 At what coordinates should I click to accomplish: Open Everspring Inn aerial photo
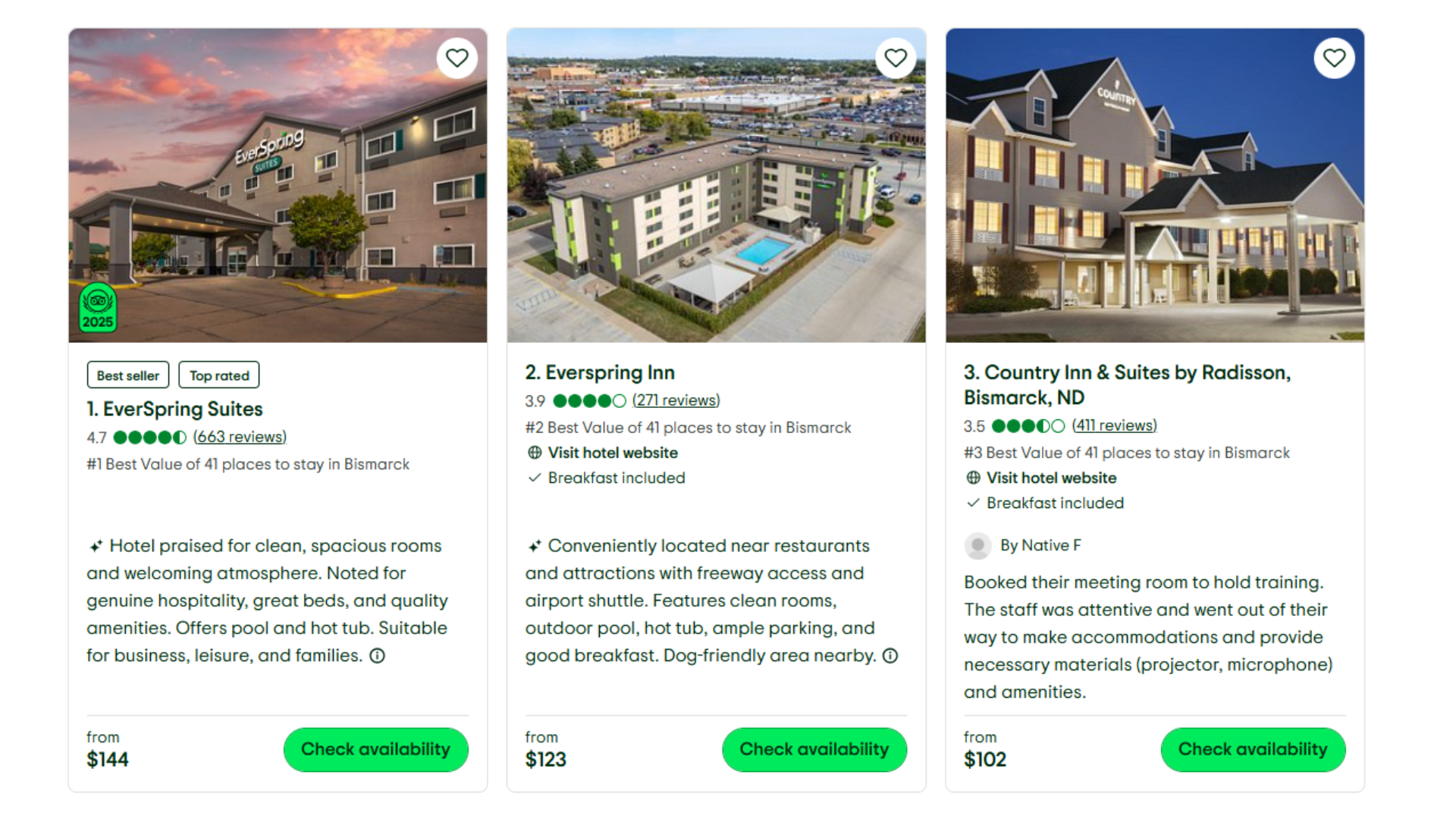pyautogui.click(x=716, y=185)
